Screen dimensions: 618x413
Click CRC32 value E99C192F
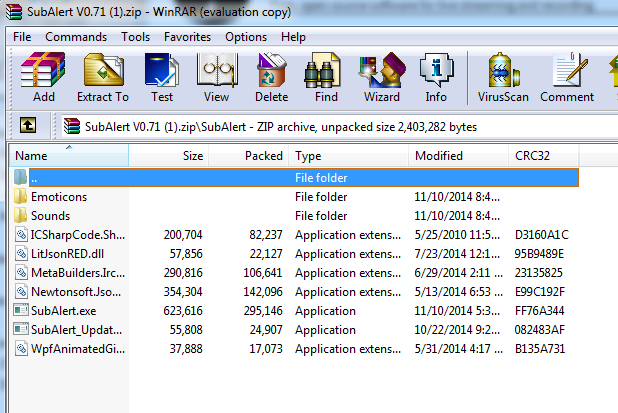[540, 292]
